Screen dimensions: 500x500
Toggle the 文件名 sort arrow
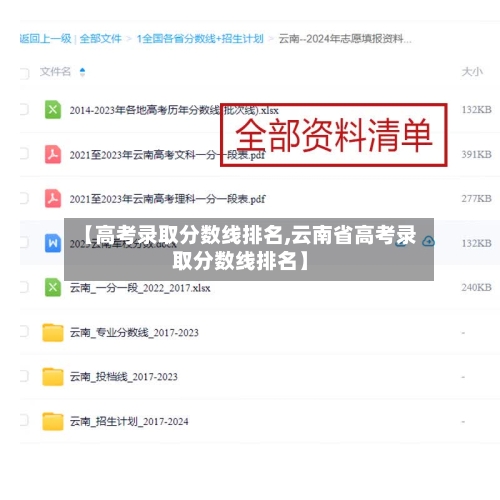pyautogui.click(x=82, y=72)
